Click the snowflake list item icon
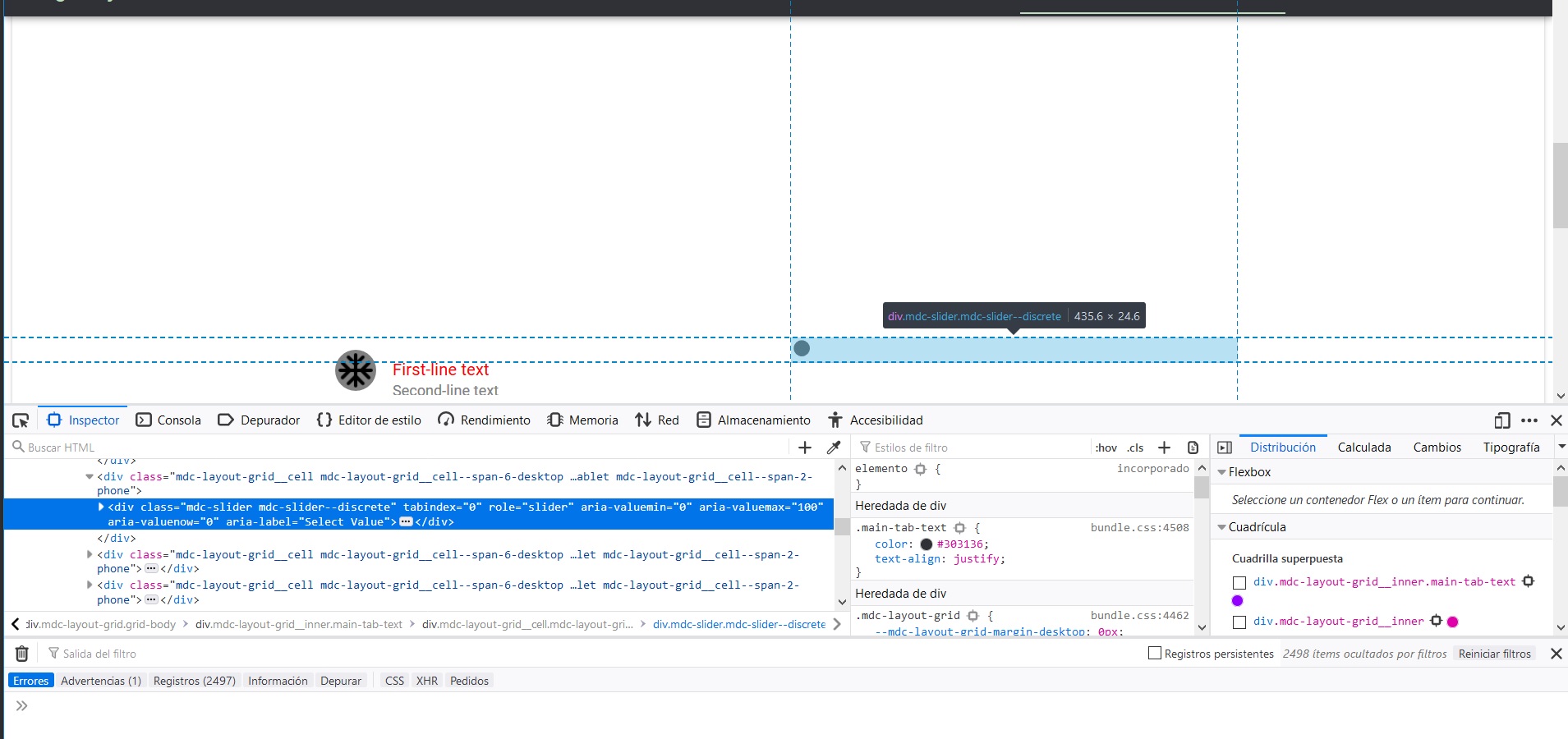Viewport: 1568px width, 739px height. coord(356,370)
